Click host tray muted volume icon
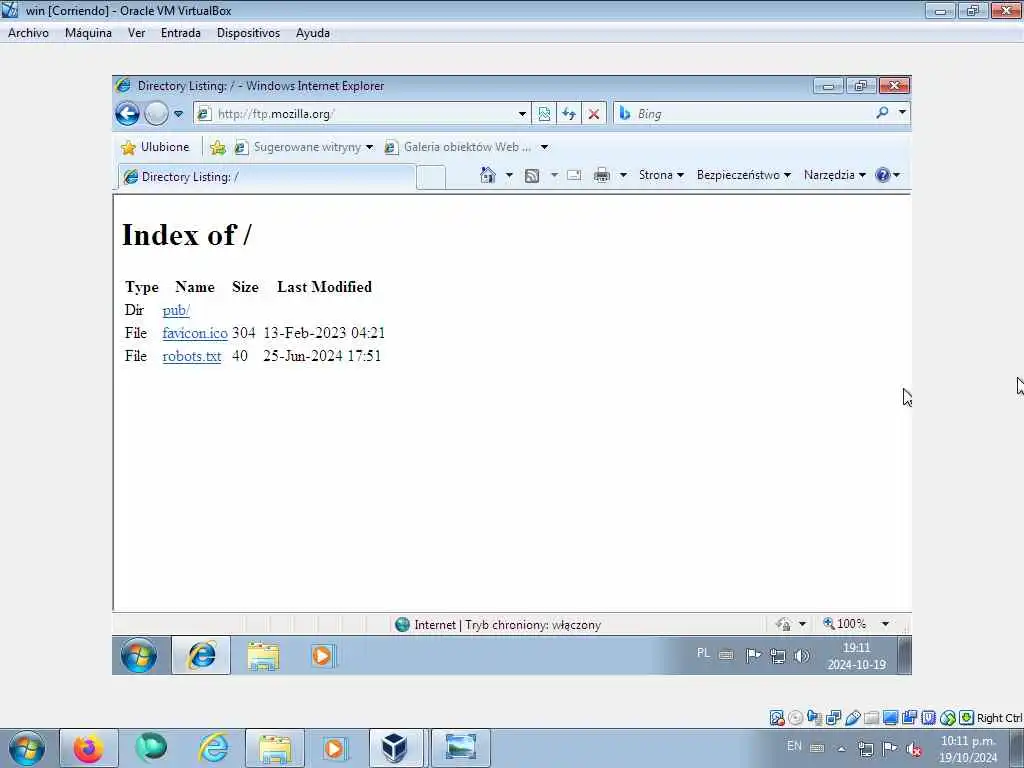Viewport: 1024px width, 768px height. tap(914, 748)
